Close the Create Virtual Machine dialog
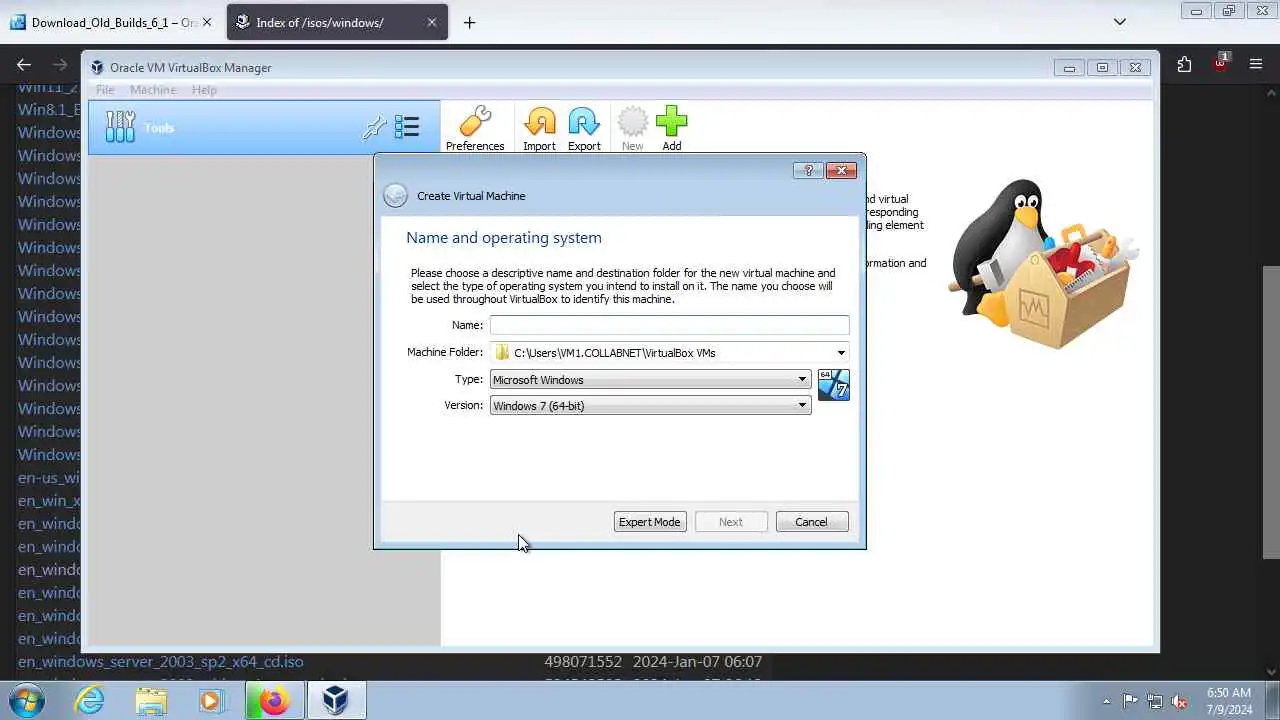Image resolution: width=1280 pixels, height=720 pixels. [x=841, y=170]
